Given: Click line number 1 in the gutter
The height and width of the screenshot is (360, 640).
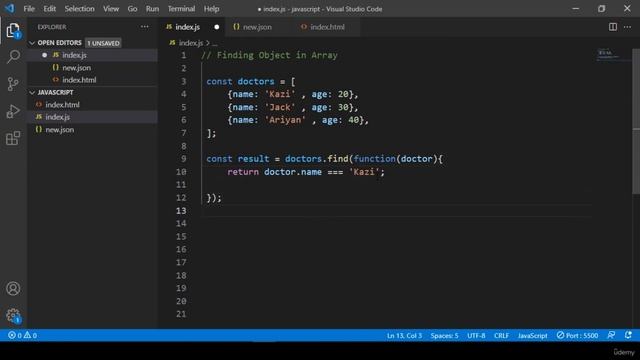Looking at the screenshot, I should point(183,55).
